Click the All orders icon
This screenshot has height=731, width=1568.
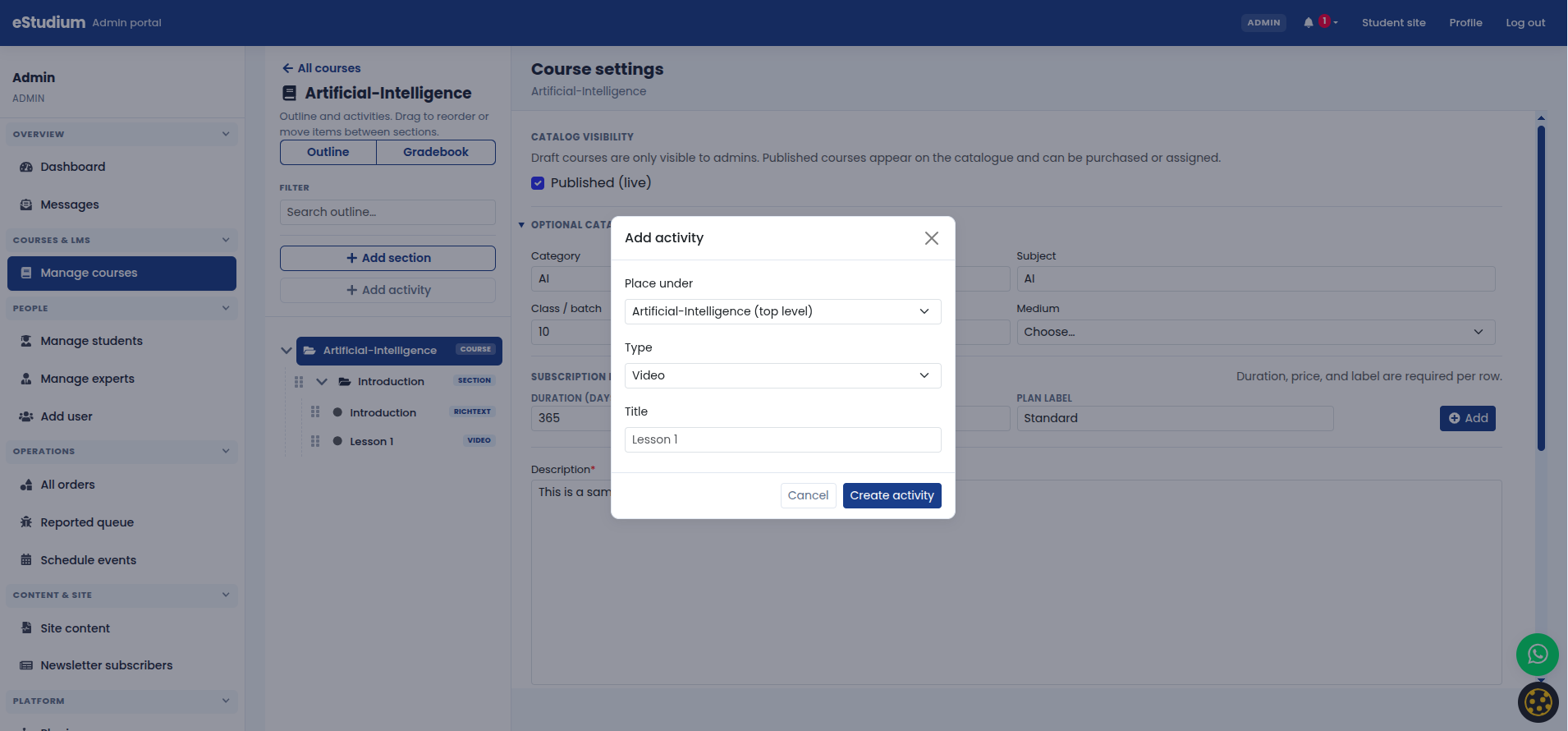(26, 485)
